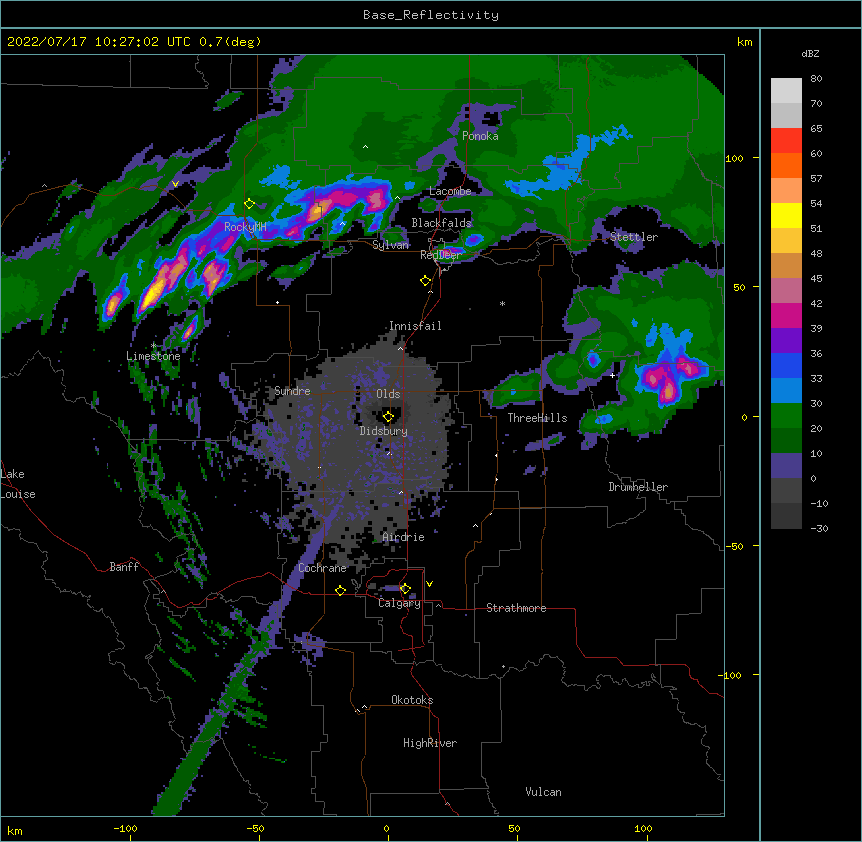Click the 80 value on the dBZ legend
The image size is (862, 842).
tap(816, 79)
